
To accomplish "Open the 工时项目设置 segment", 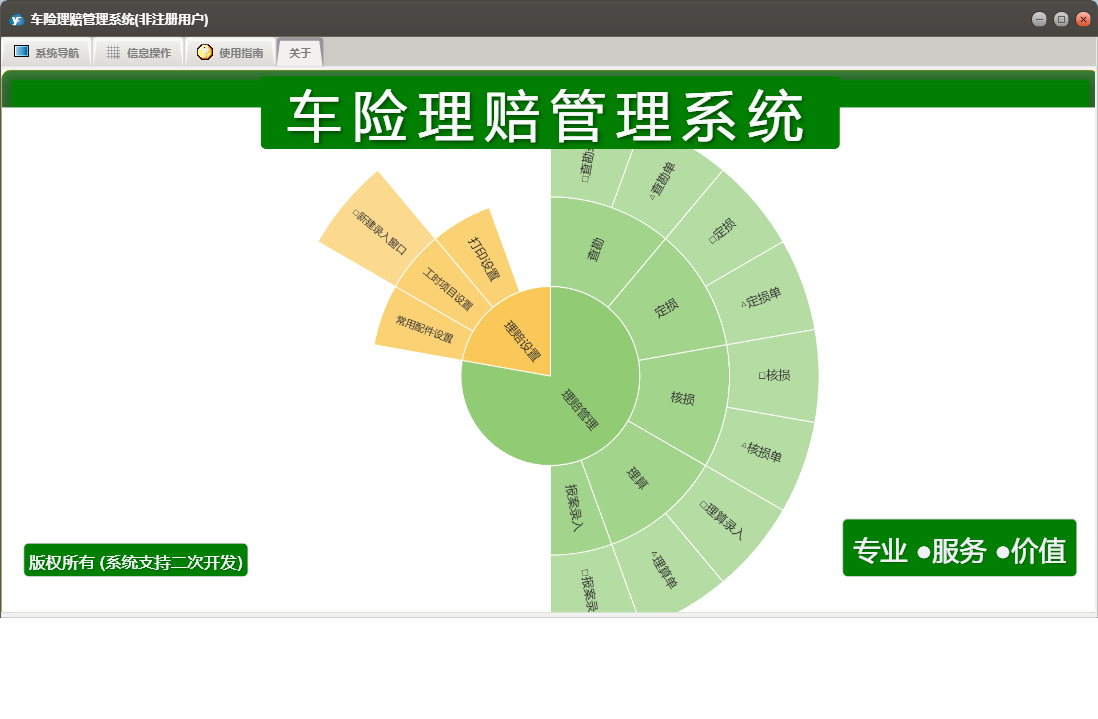I will (448, 288).
